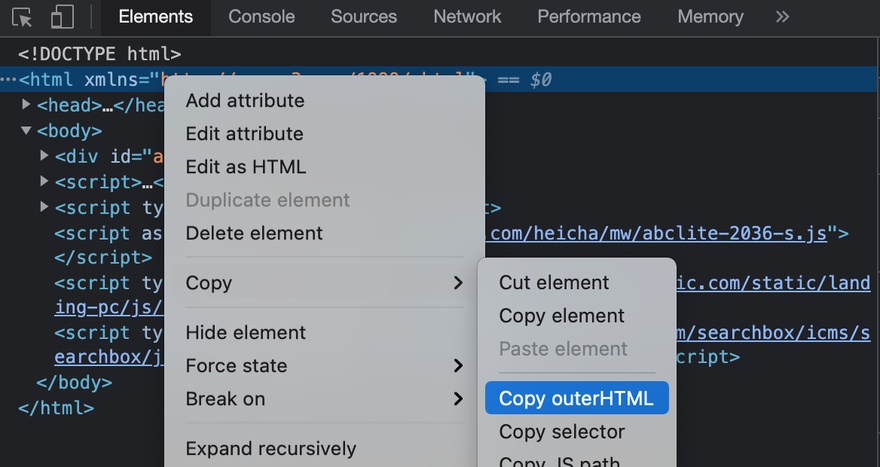The width and height of the screenshot is (880, 467).
Task: Select Copy outerHTML in submenu
Action: 576,398
